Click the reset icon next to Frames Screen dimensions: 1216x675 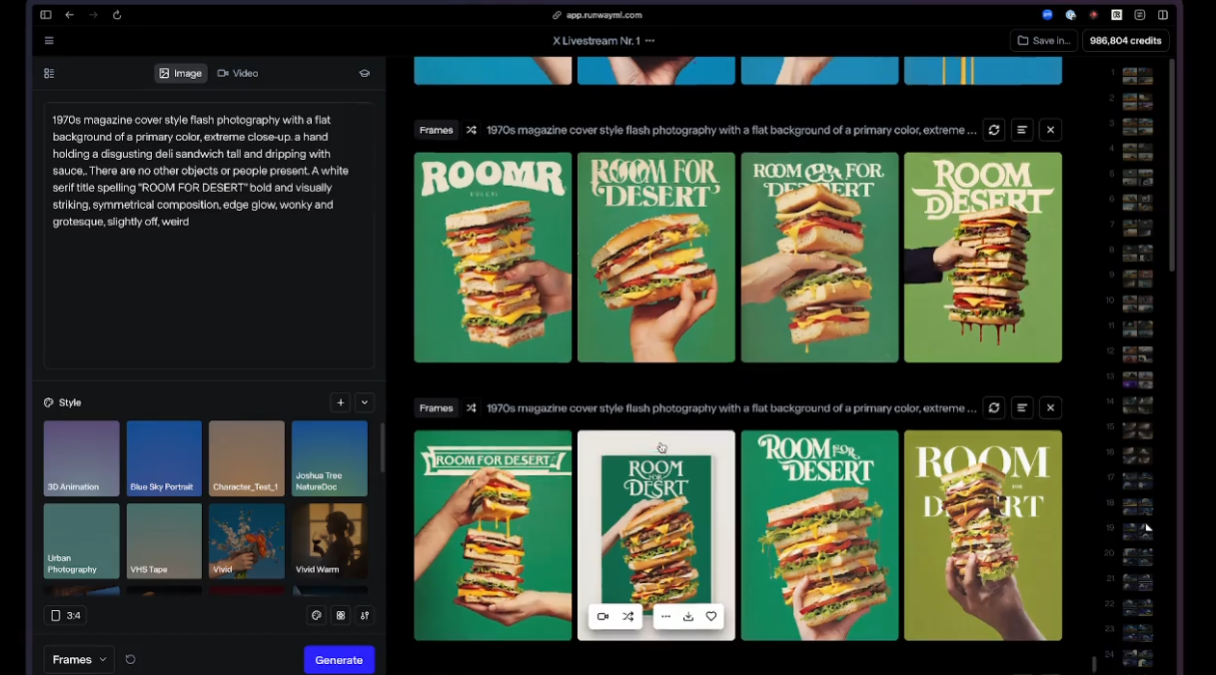tap(130, 659)
